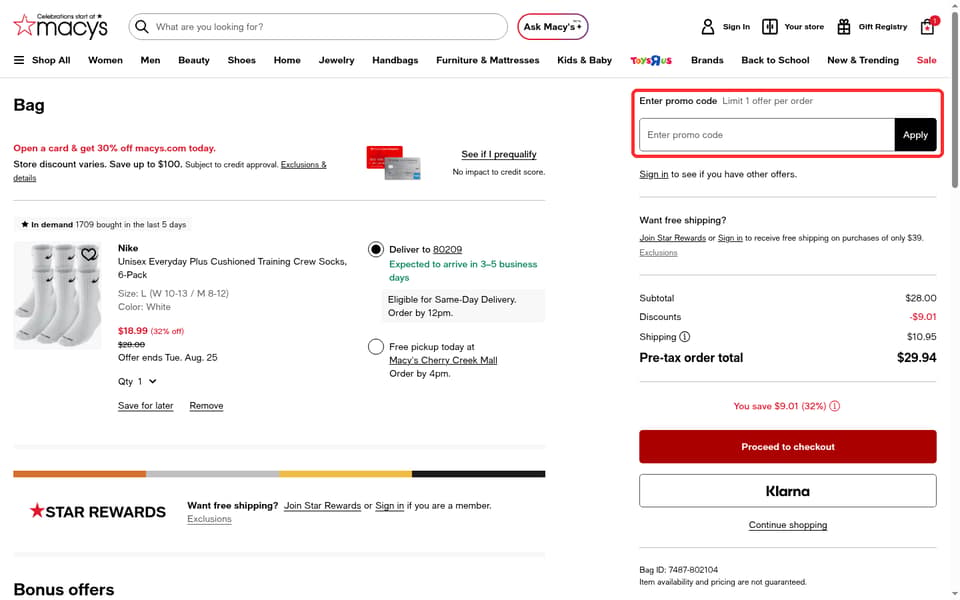960x600 pixels.
Task: Click See if I prequalify link
Action: click(498, 154)
